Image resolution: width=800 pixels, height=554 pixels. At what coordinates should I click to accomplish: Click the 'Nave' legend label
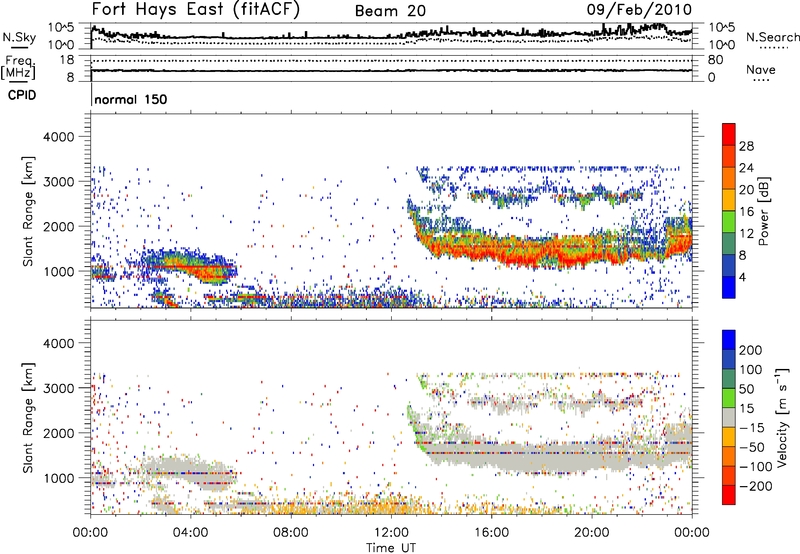coord(761,69)
